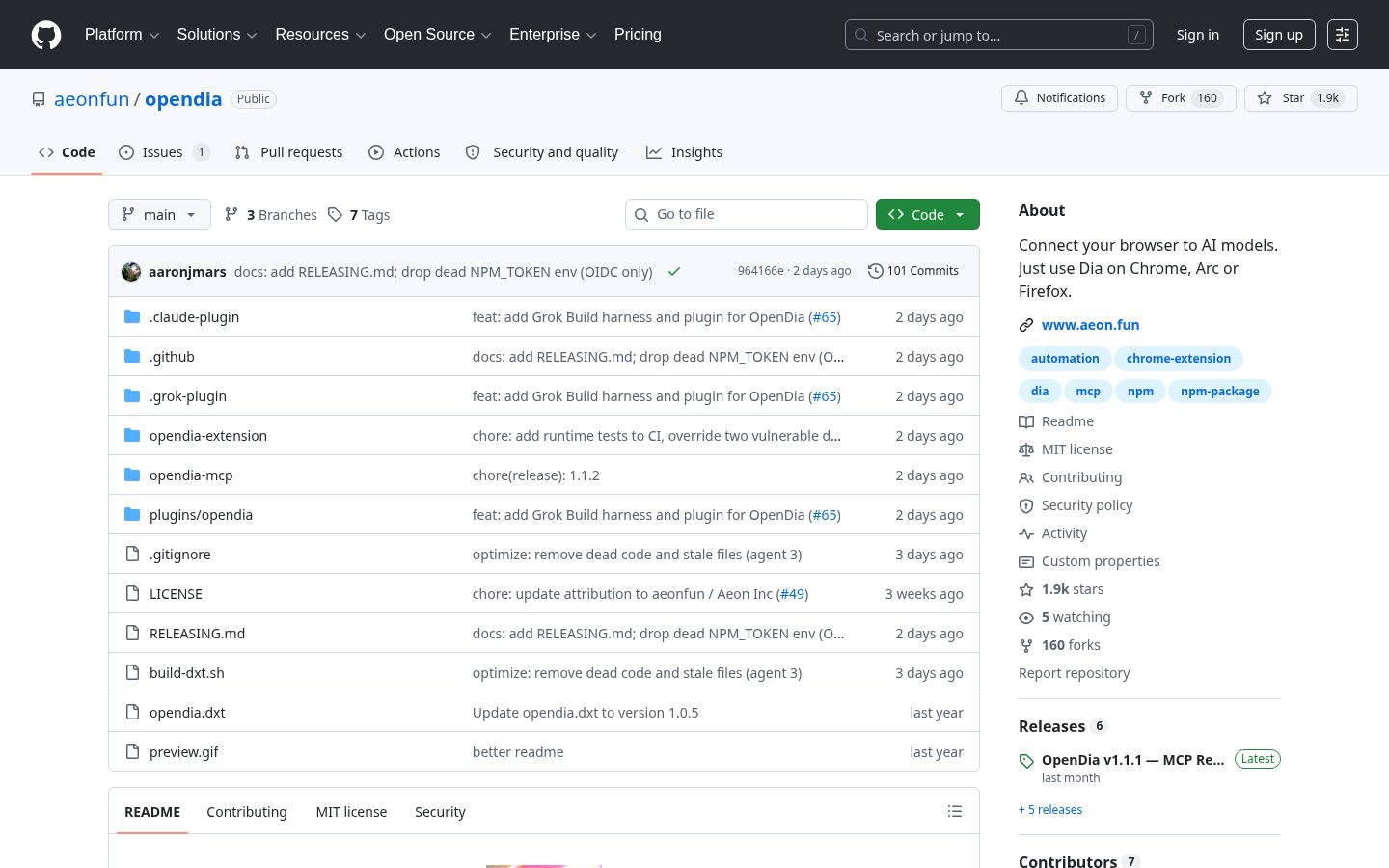
Task: Open pull request #49 link
Action: coord(792,594)
